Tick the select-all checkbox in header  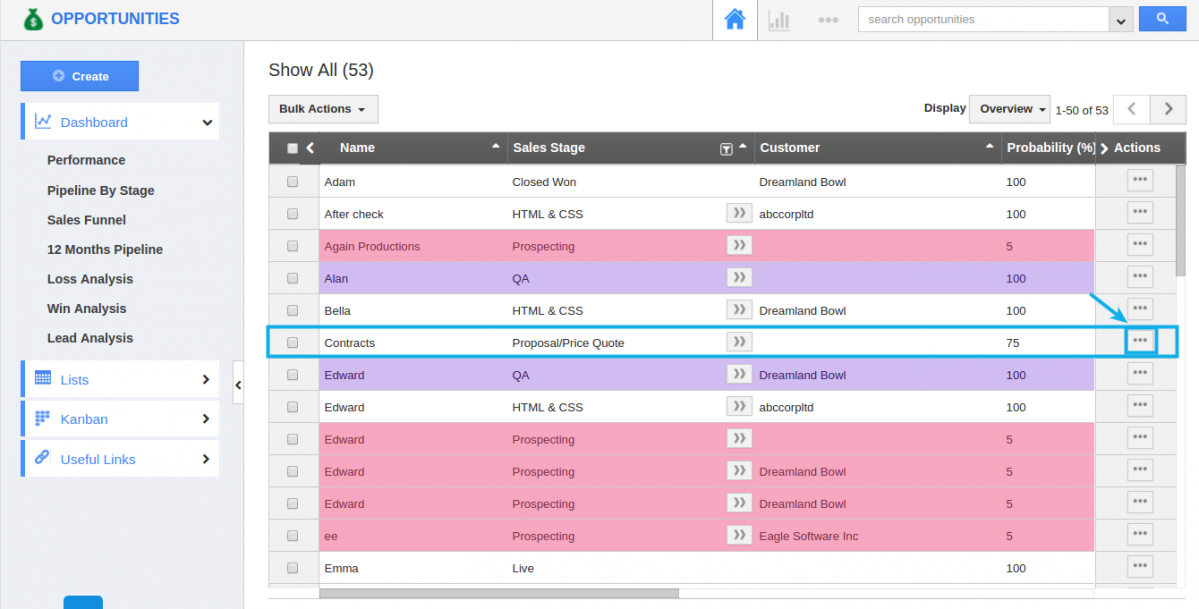coord(293,148)
